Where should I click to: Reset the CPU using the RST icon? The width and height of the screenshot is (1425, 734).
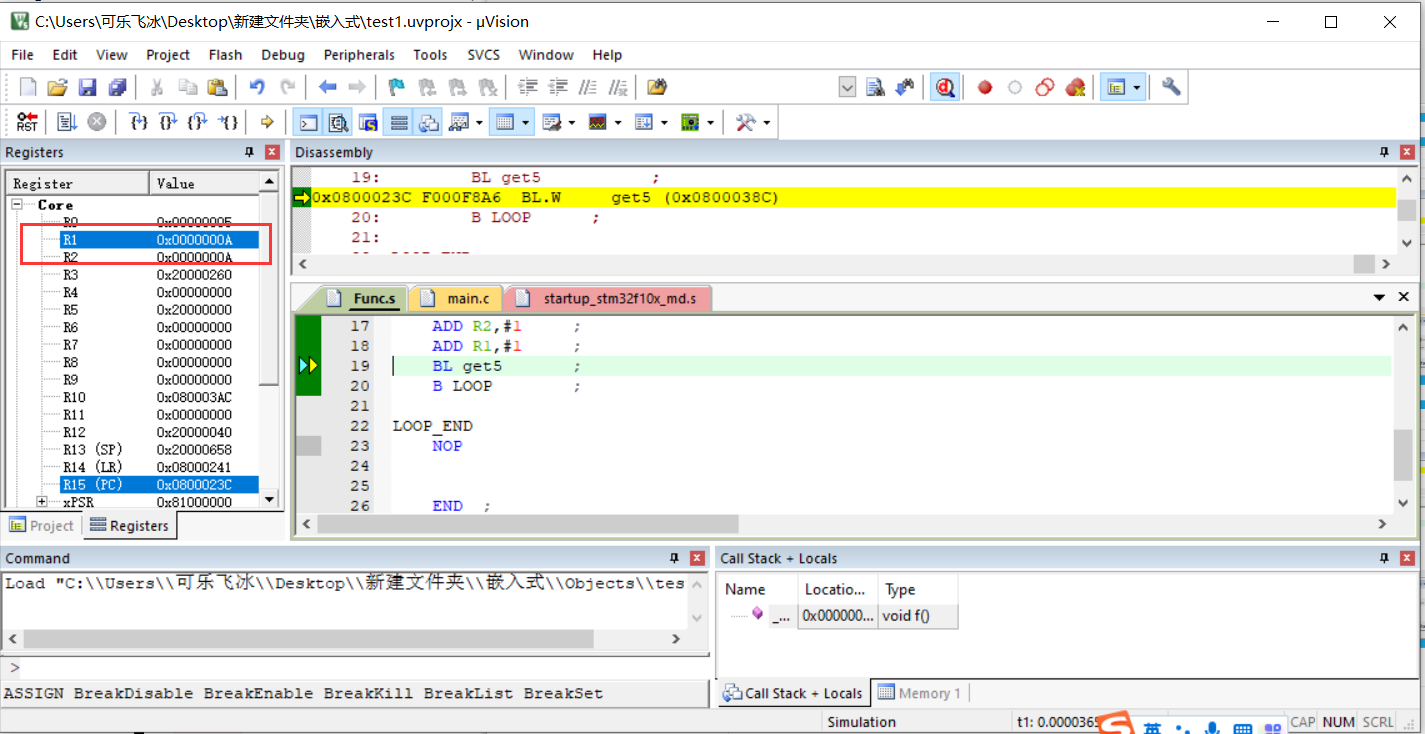pos(27,121)
